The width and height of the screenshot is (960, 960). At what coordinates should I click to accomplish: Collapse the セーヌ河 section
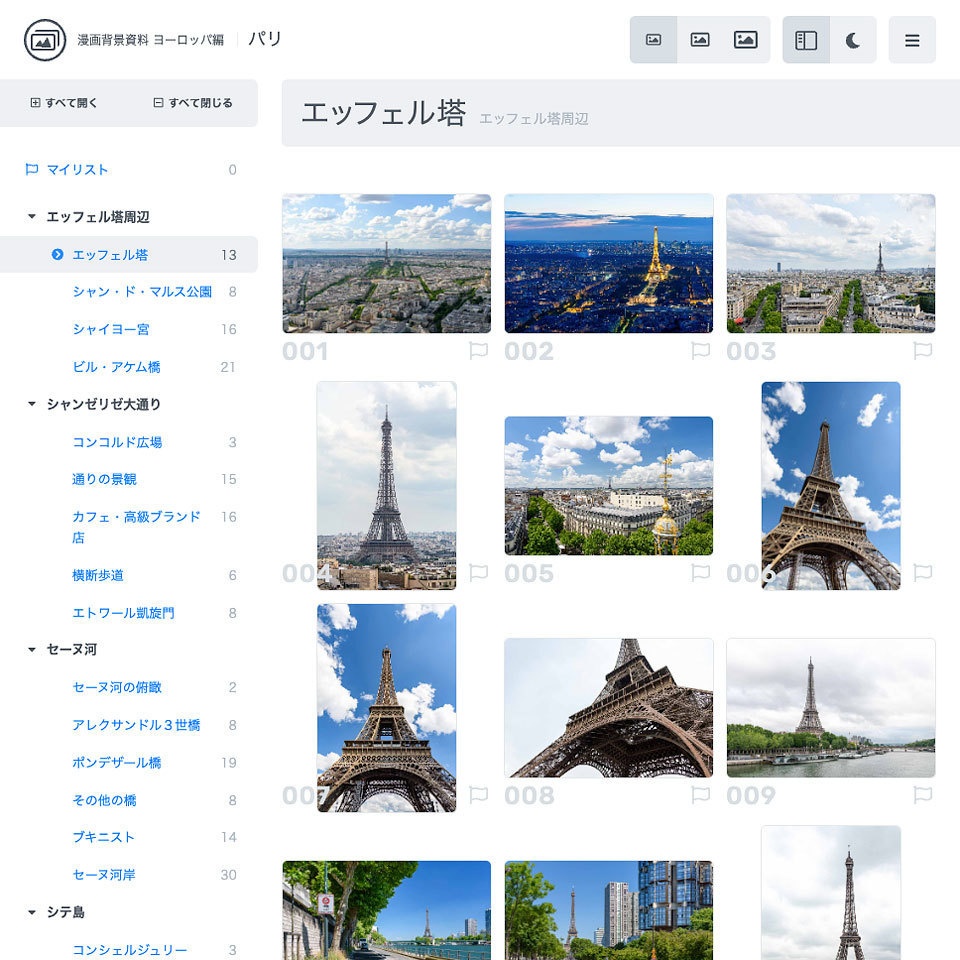click(29, 649)
